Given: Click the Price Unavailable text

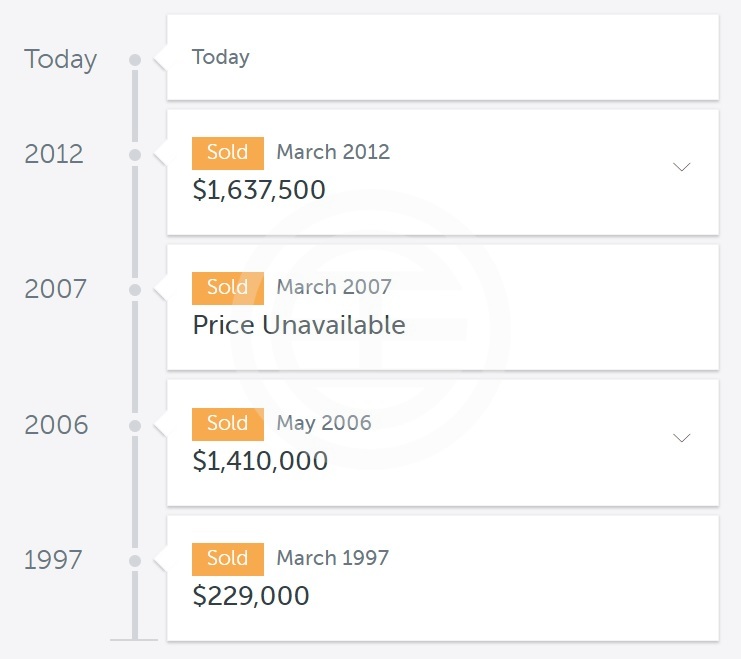Looking at the screenshot, I should pos(299,325).
